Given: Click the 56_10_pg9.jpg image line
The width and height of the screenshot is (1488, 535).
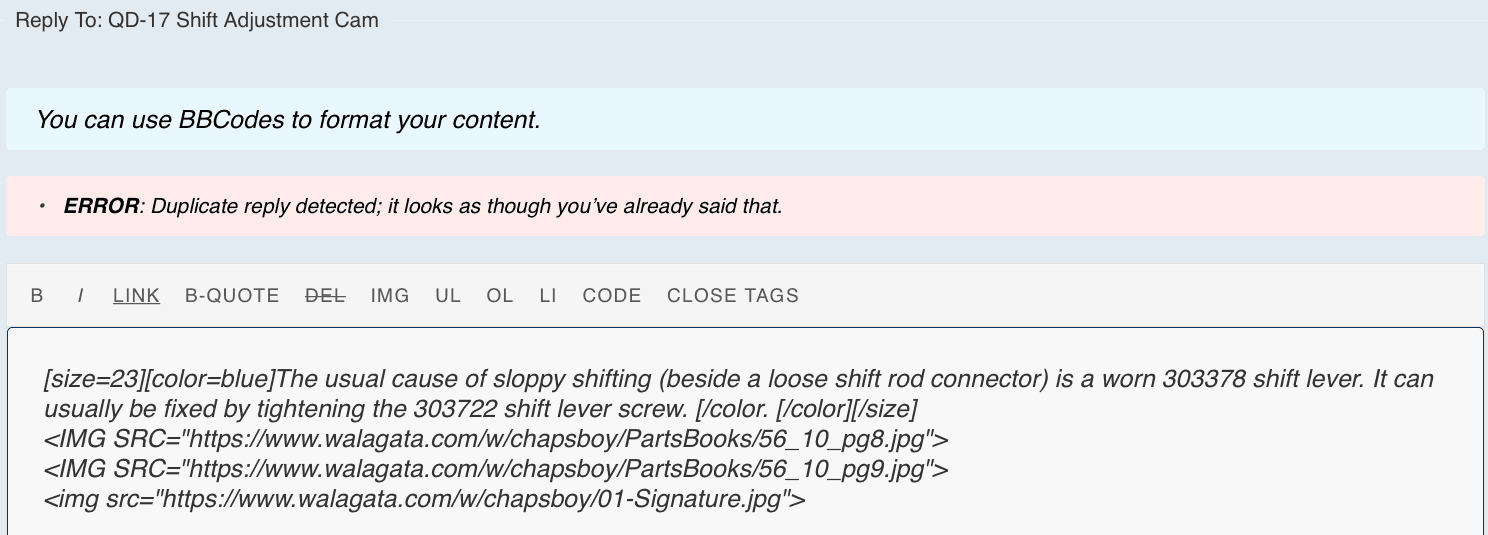Looking at the screenshot, I should [496, 469].
